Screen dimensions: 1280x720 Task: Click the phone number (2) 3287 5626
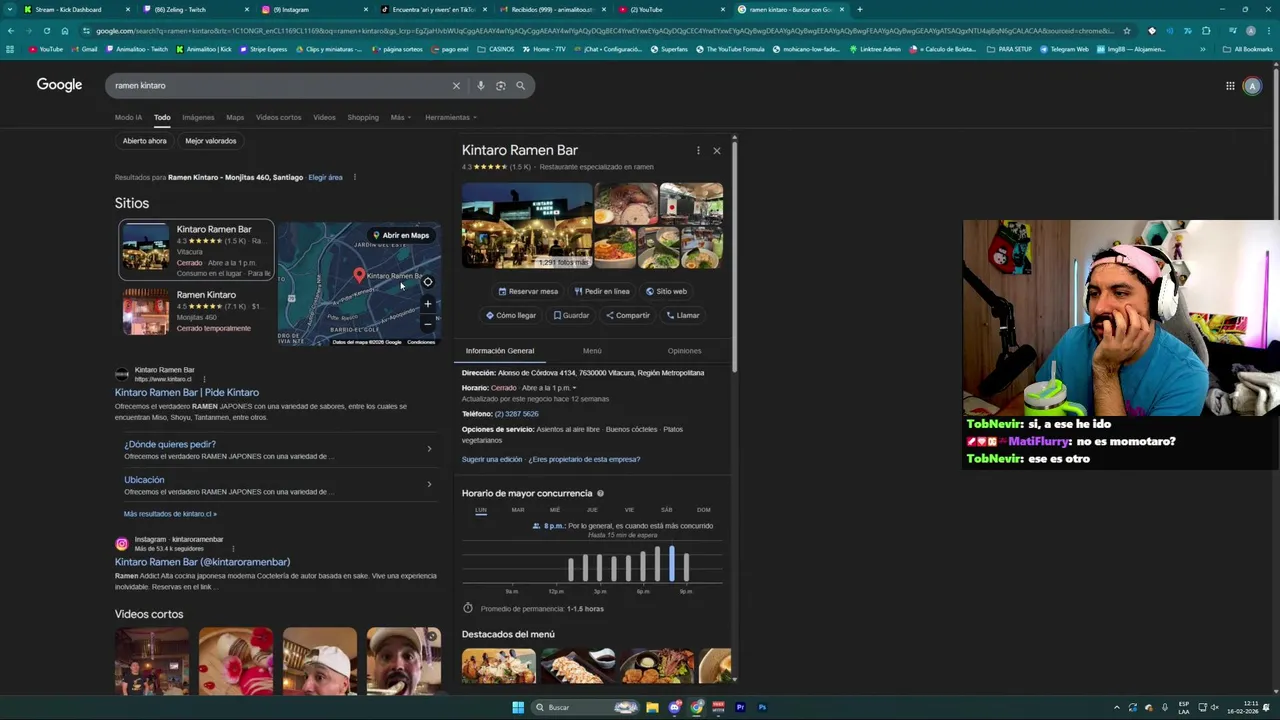pos(516,414)
